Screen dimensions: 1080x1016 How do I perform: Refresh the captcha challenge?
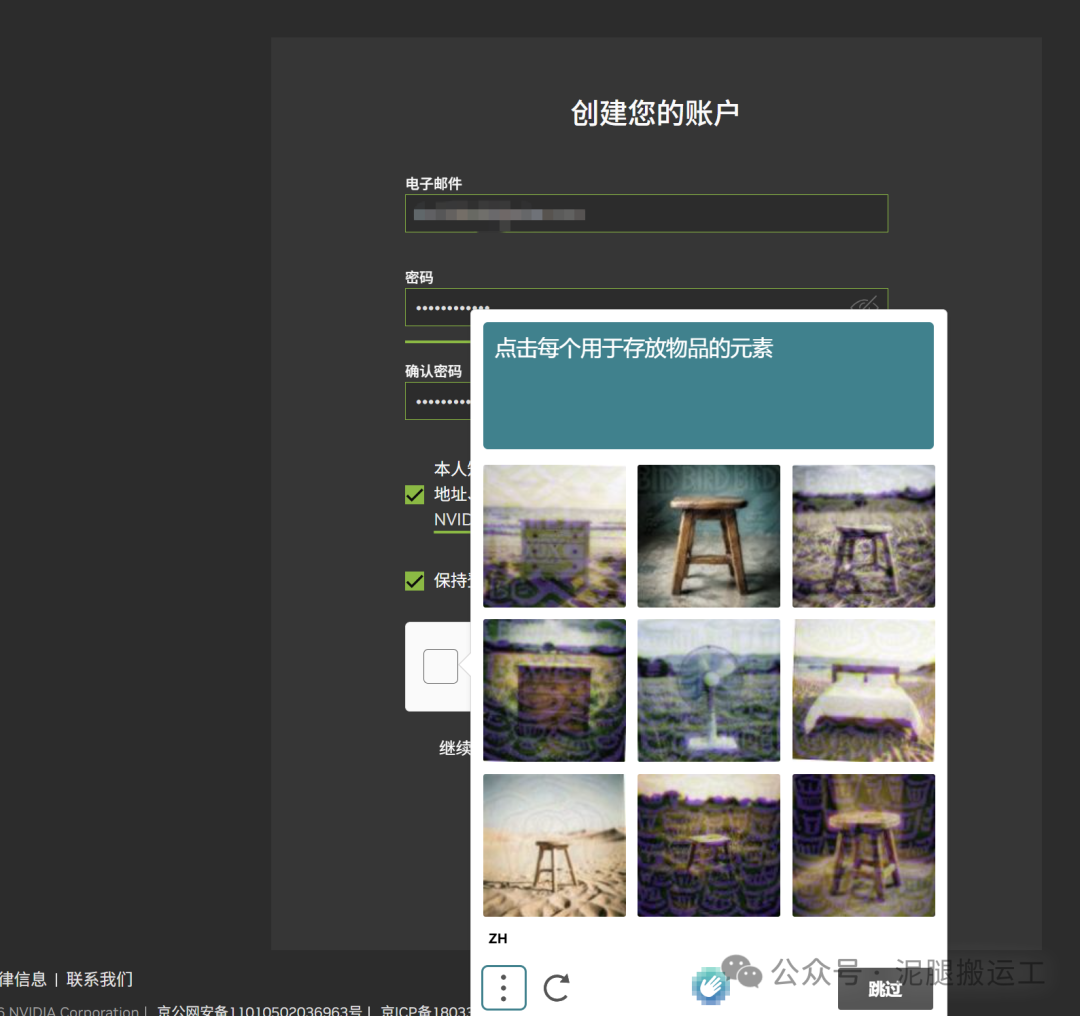tap(557, 988)
